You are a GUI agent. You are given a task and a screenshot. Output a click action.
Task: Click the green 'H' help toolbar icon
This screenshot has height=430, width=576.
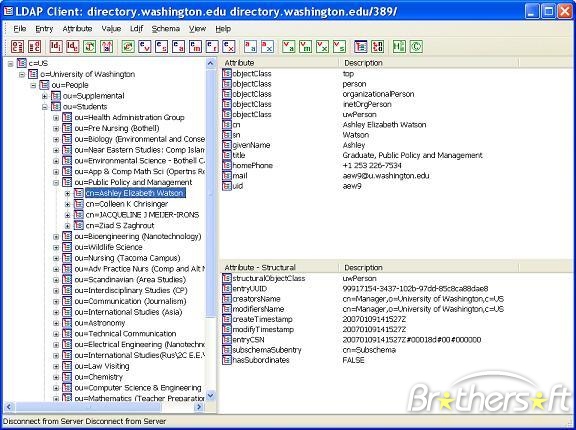coord(399,46)
